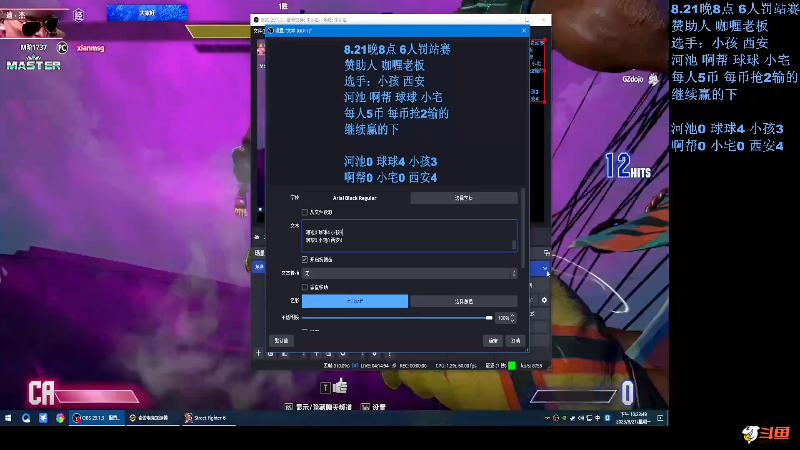The image size is (800, 450).
Task: Click the 选择字体 select font button
Action: coord(464,198)
